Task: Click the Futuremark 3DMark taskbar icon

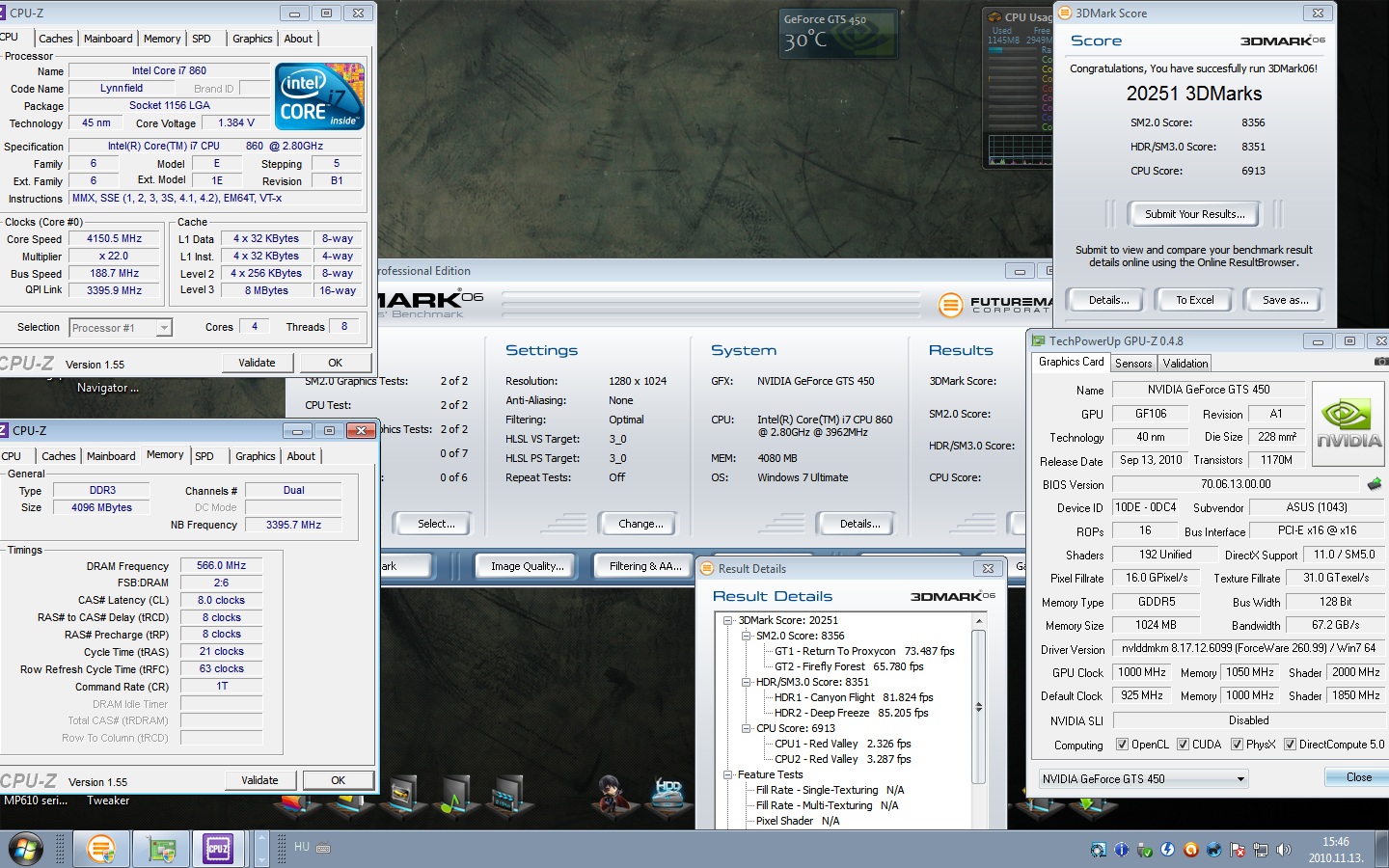Action: tap(100, 849)
